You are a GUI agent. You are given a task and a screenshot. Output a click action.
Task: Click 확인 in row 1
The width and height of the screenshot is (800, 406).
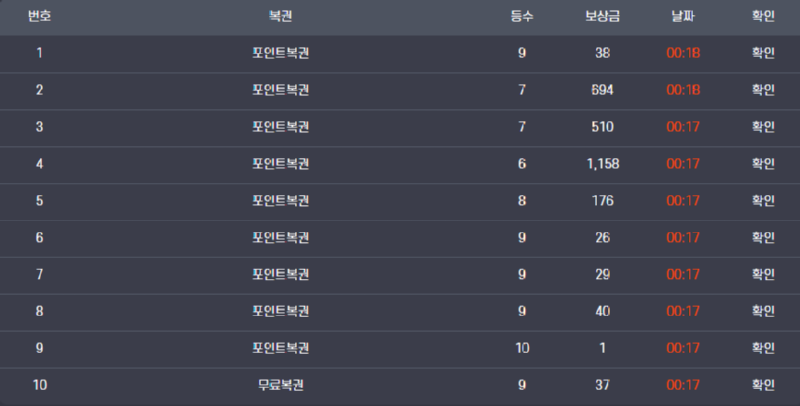pyautogui.click(x=763, y=53)
